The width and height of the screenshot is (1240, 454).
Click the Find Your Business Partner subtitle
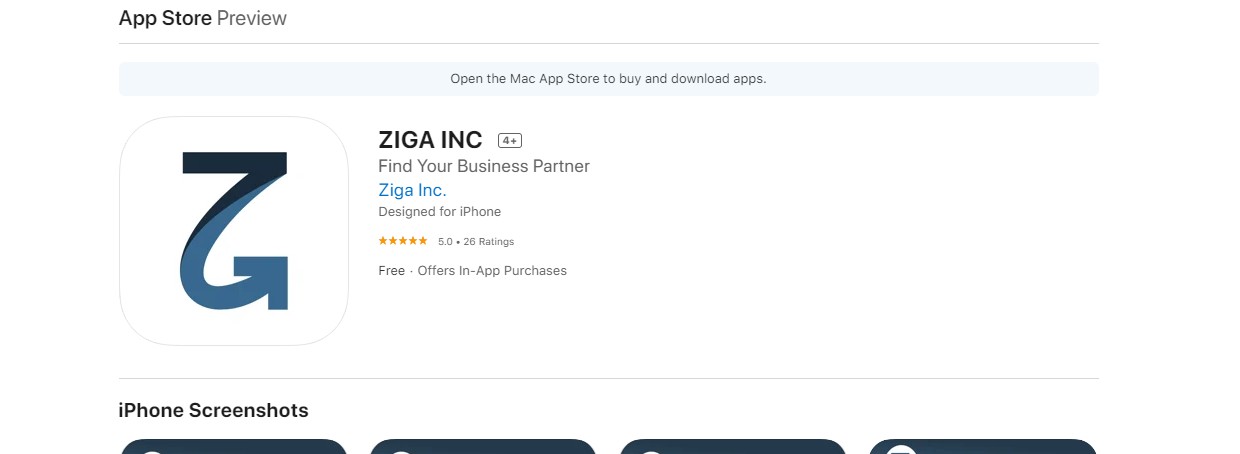484,166
